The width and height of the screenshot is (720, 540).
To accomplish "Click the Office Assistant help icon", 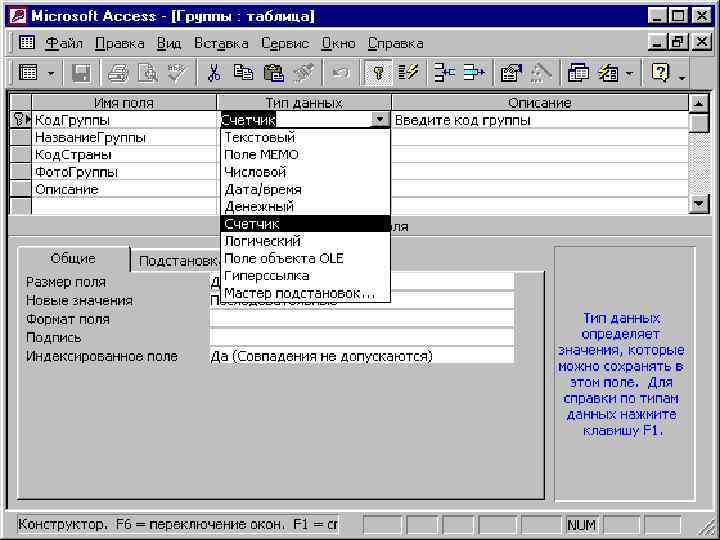I will 660,73.
